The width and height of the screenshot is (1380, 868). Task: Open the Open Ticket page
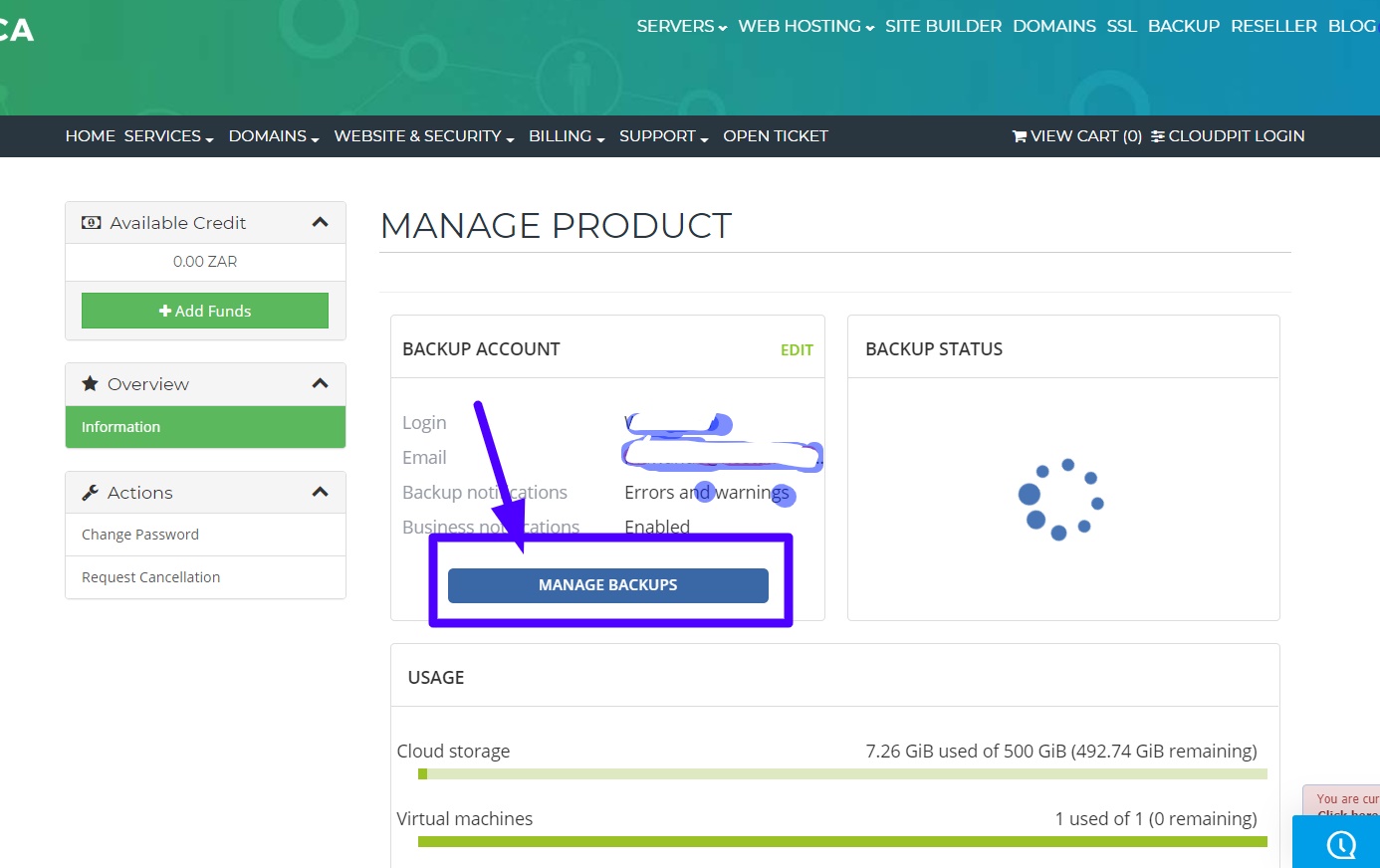click(x=776, y=136)
